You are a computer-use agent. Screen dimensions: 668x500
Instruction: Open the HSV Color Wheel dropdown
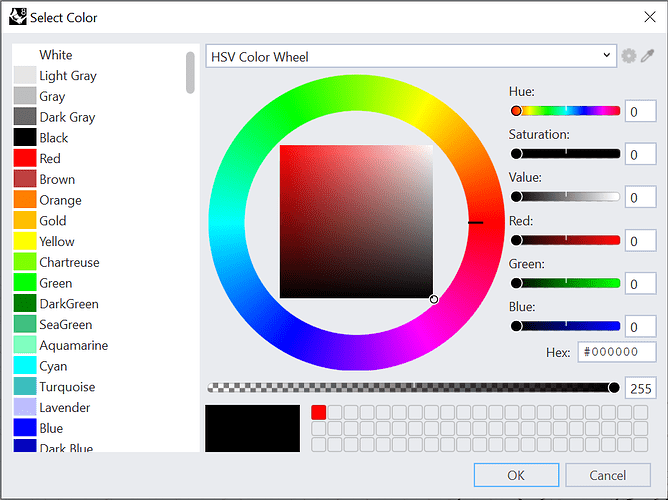411,56
